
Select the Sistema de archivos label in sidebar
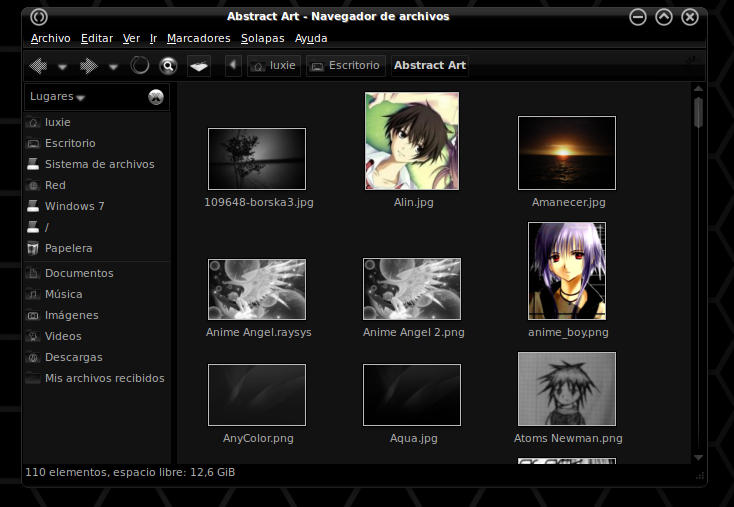point(100,164)
